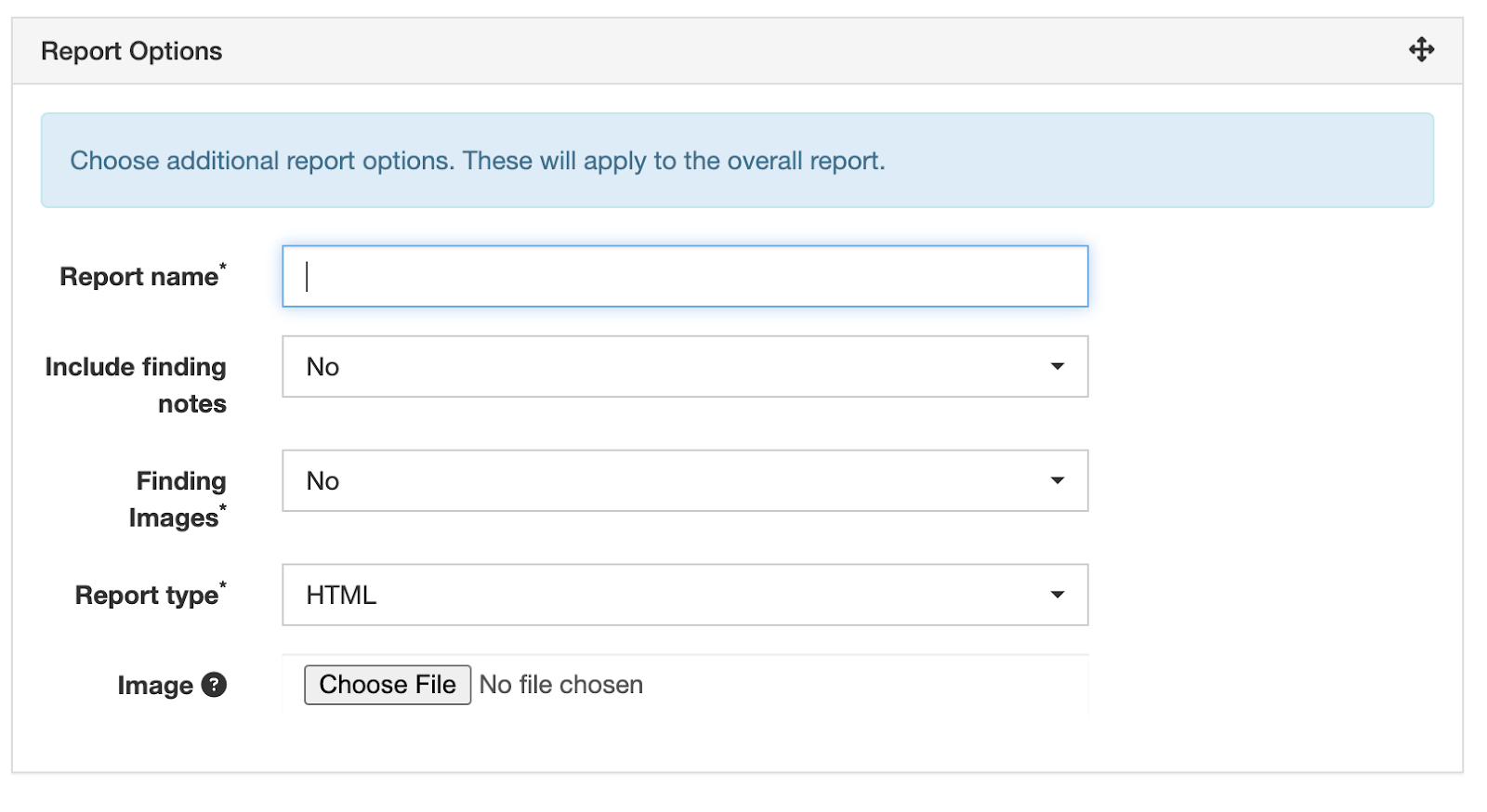Click the caret arrow on Include finding notes
This screenshot has width=1487, height=812.
[x=1057, y=367]
